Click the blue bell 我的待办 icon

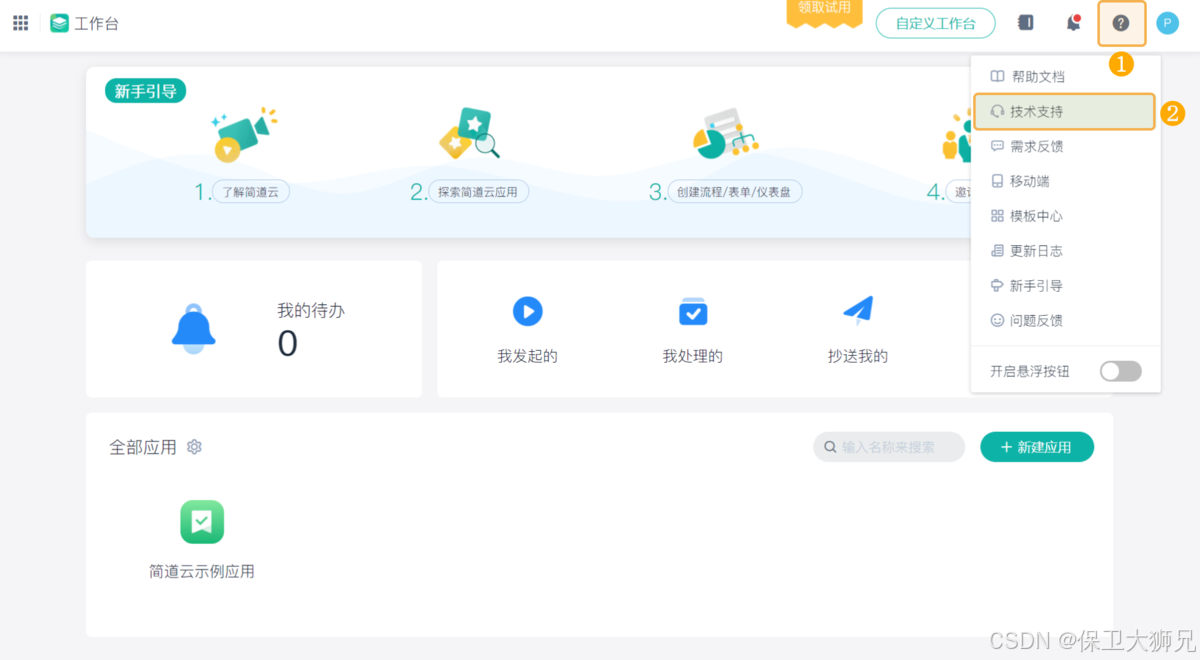[x=193, y=328]
